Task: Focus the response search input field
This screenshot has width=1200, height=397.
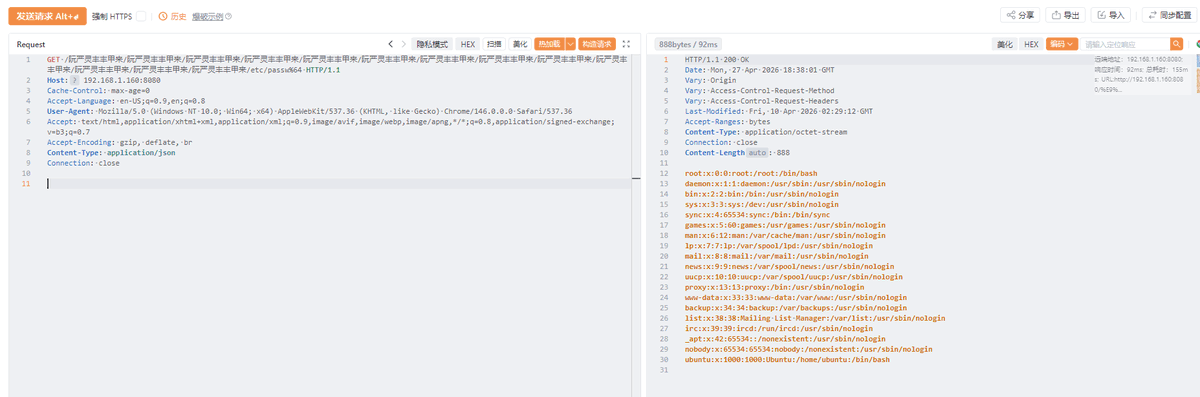Action: coord(1125,44)
